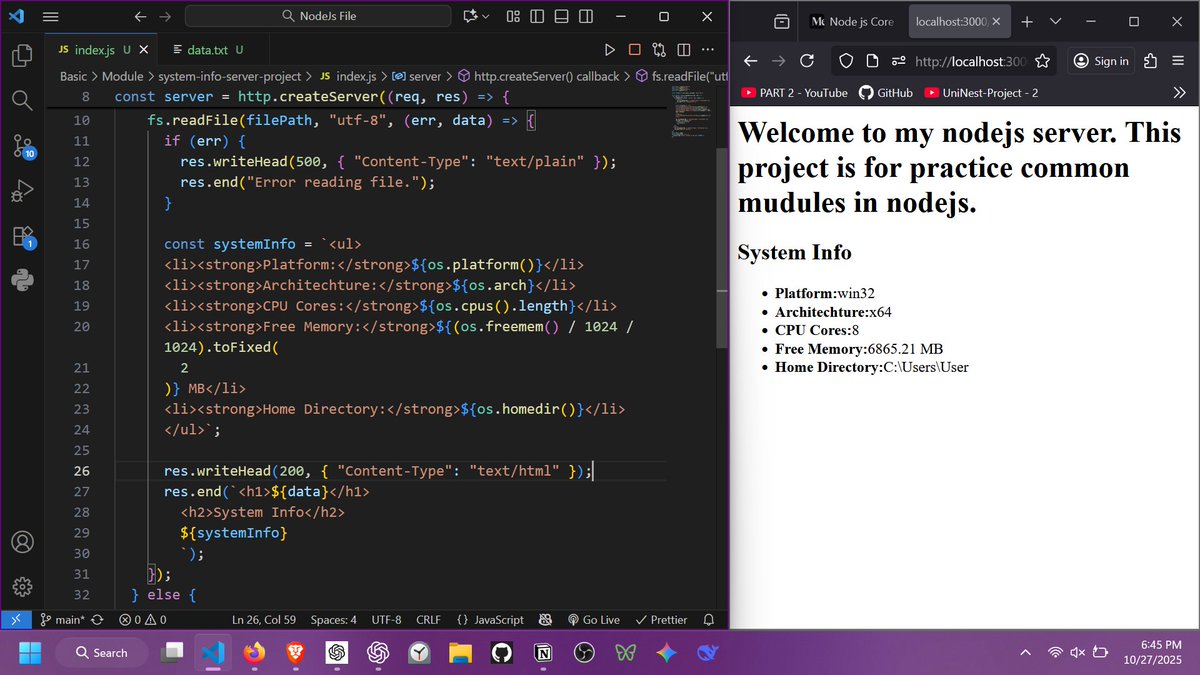Open the Search view in VS Code
The width and height of the screenshot is (1200, 675).
pos(22,100)
